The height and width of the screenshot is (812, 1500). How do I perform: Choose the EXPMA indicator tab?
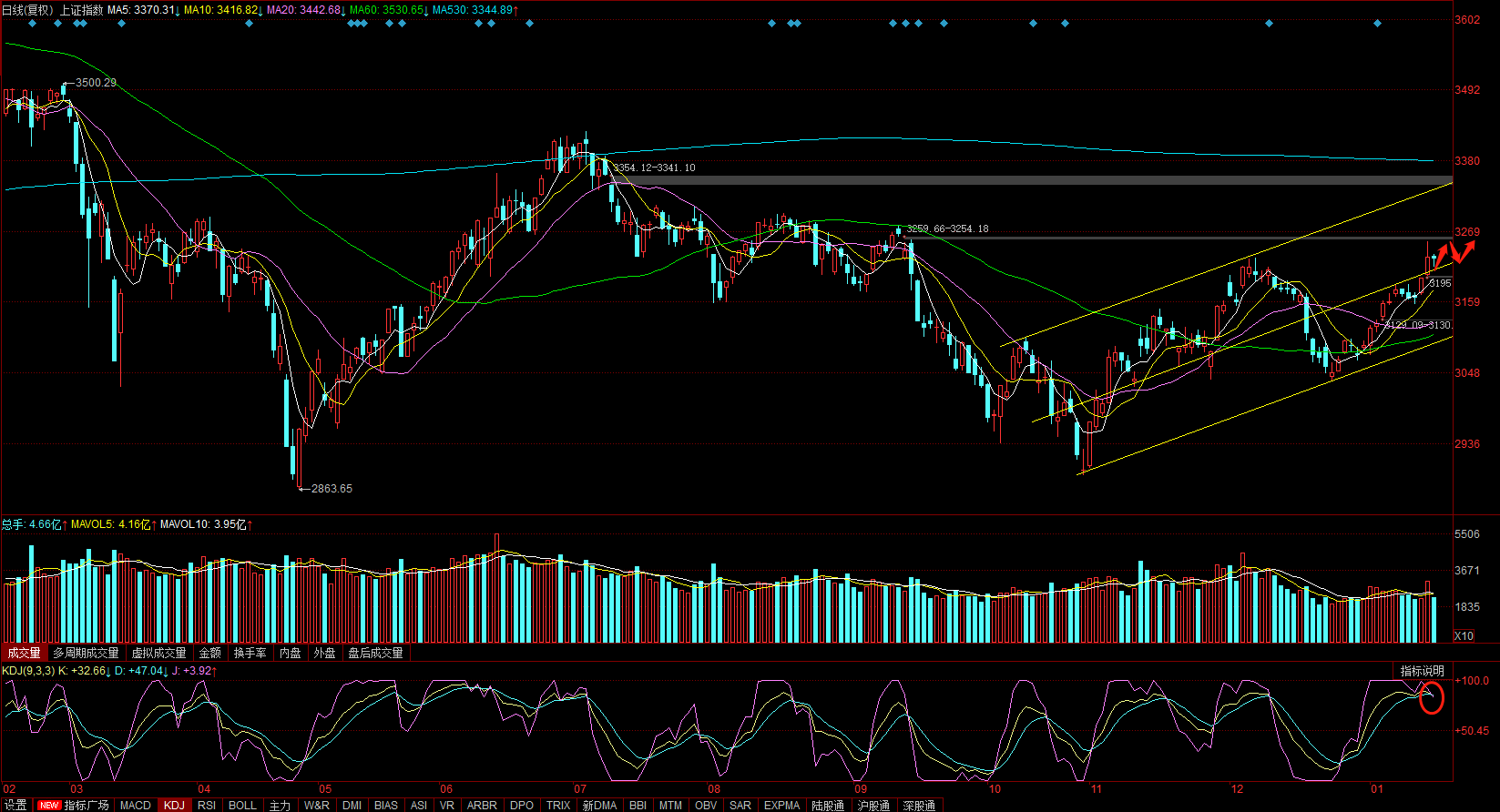pyautogui.click(x=781, y=806)
